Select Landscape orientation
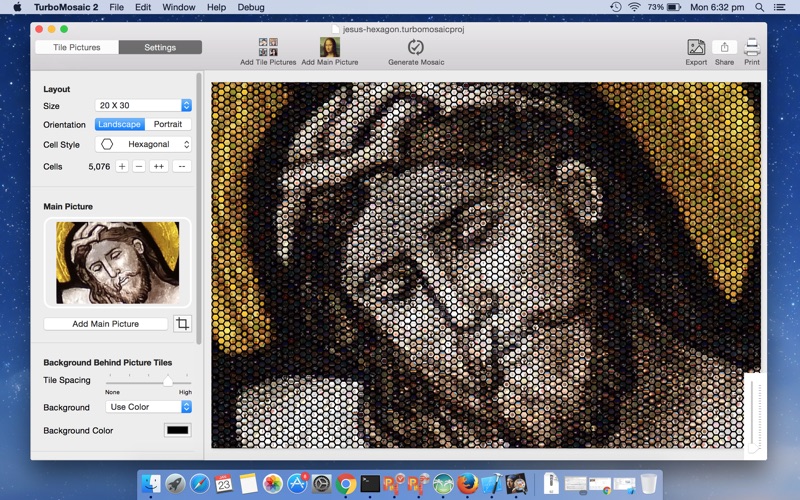 (119, 124)
